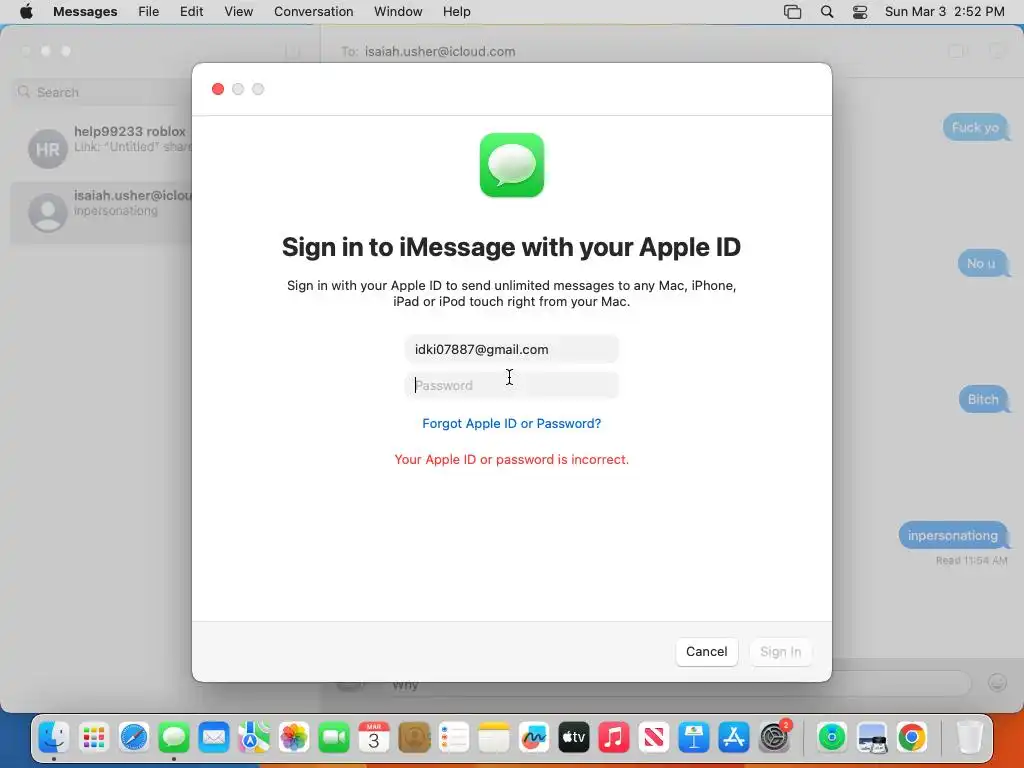The width and height of the screenshot is (1024, 768).
Task: Open Apple TV from the dock
Action: [574, 738]
